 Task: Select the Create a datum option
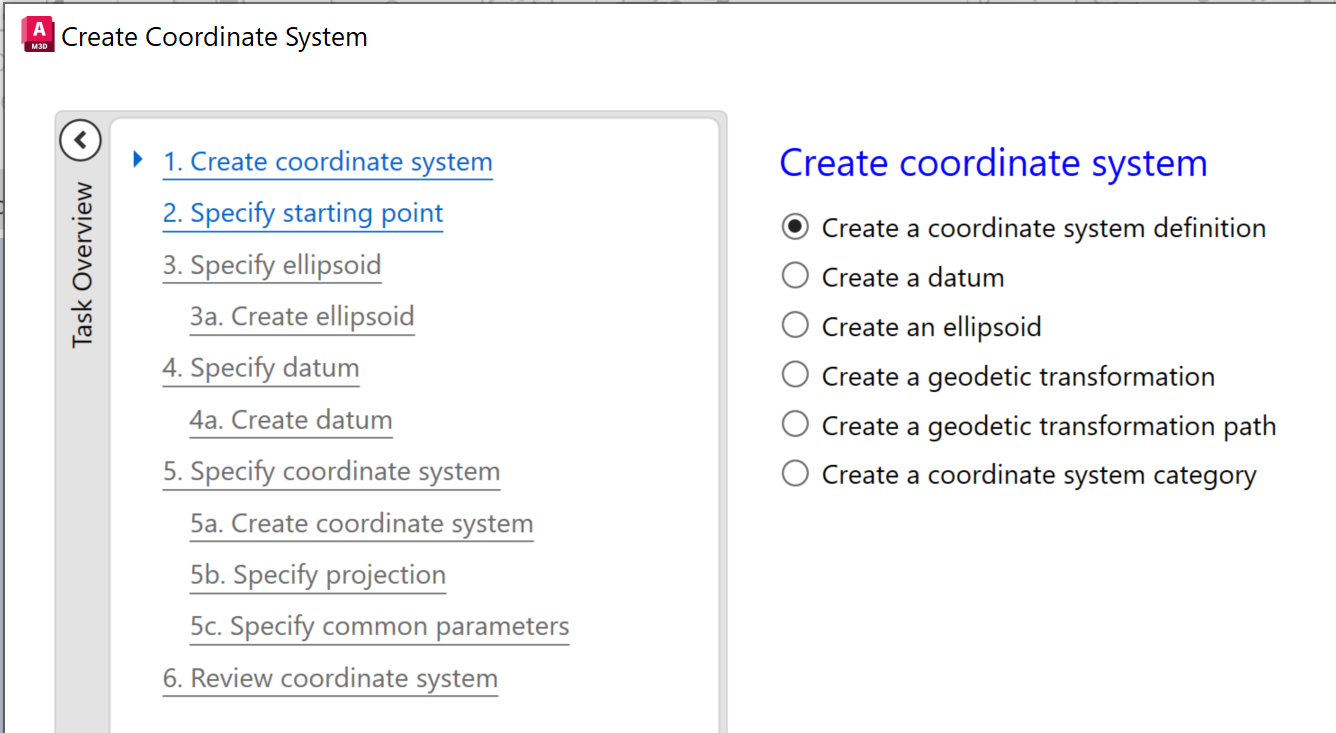click(x=794, y=275)
